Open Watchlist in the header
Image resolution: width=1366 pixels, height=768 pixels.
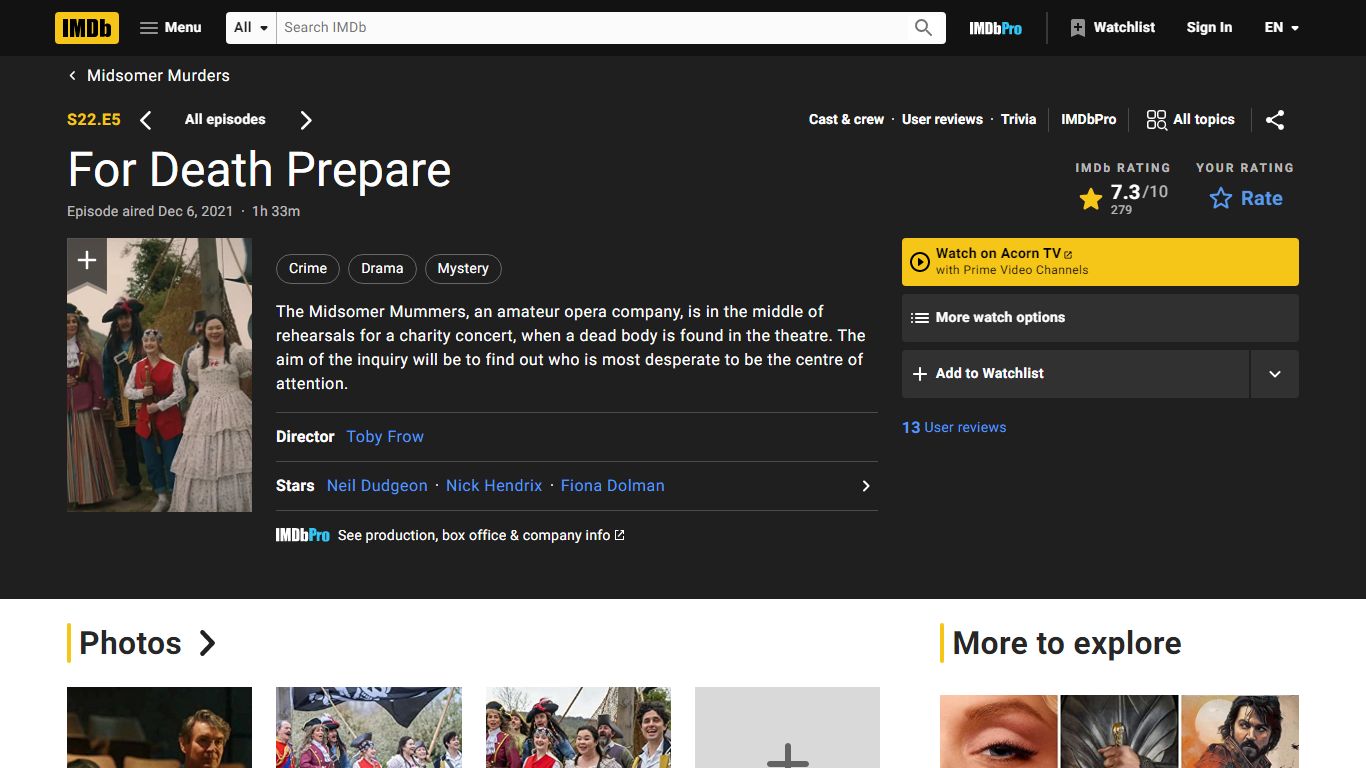(x=1112, y=28)
